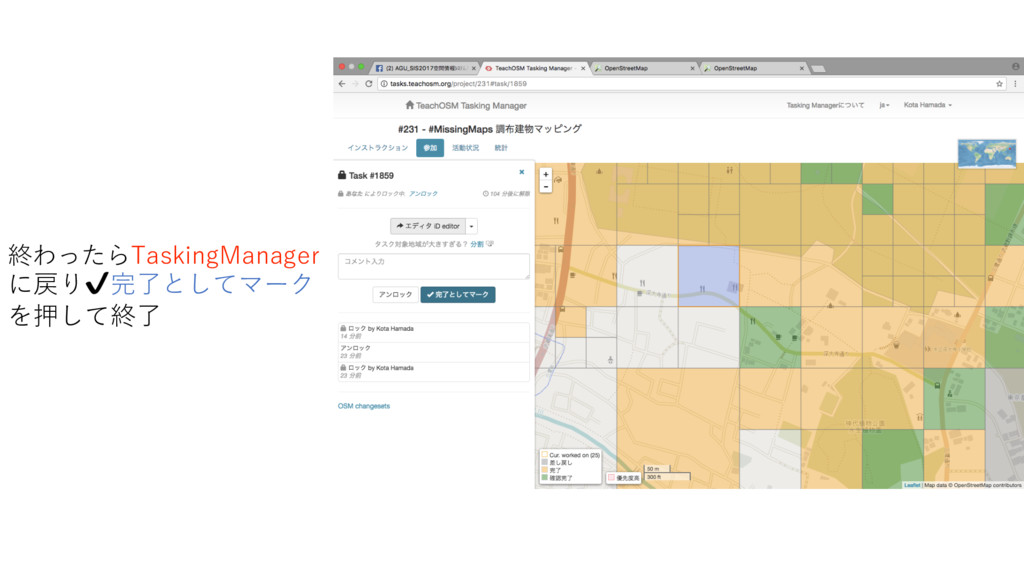This screenshot has height=576, width=1024.
Task: Switch to the first OpenStreetMap browser tab
Action: tap(645, 68)
